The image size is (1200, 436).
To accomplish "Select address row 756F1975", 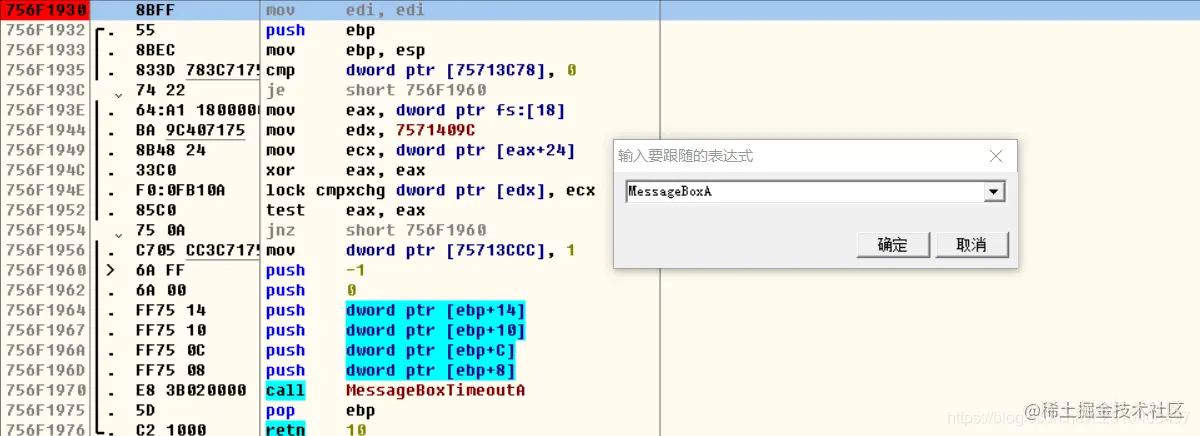I will [x=45, y=410].
